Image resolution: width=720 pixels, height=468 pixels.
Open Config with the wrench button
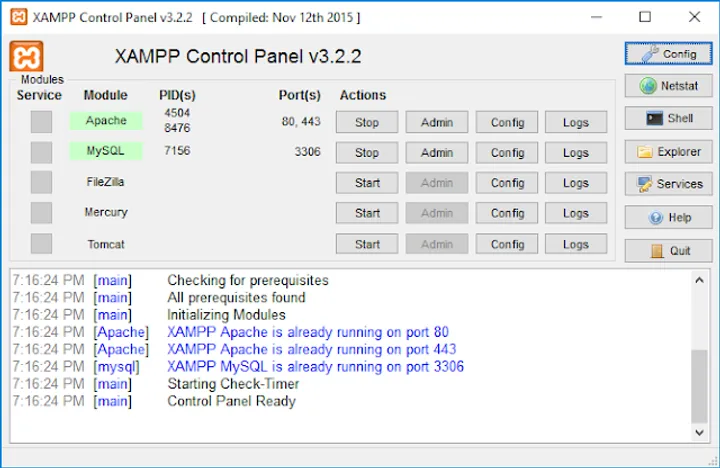tap(669, 54)
